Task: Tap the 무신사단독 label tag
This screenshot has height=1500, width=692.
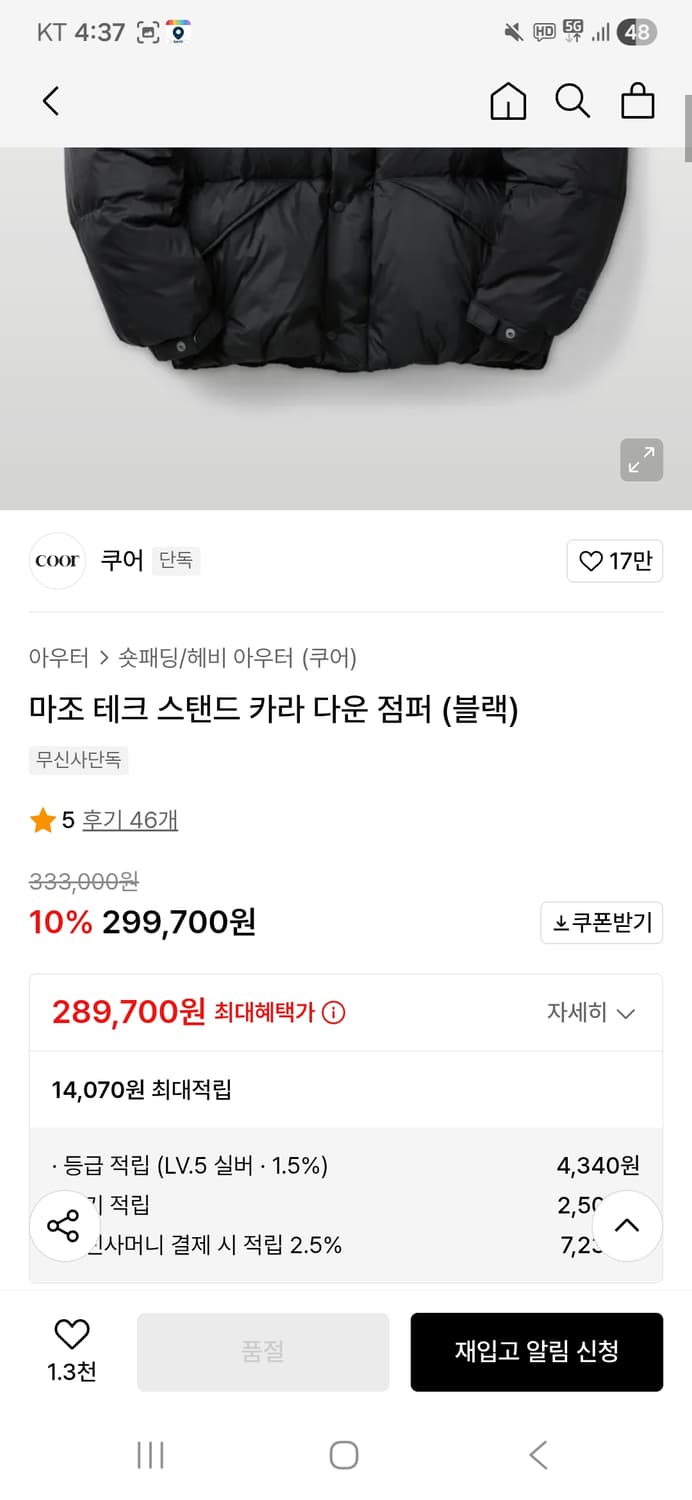Action: tap(77, 760)
